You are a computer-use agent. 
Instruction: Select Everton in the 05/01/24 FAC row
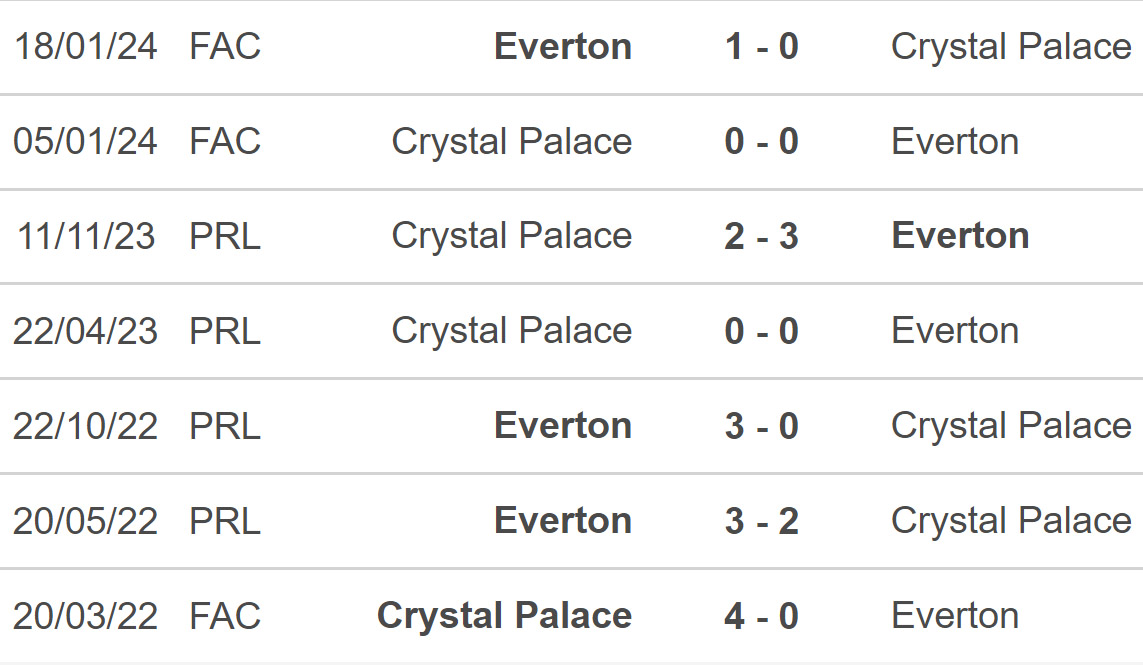point(955,141)
